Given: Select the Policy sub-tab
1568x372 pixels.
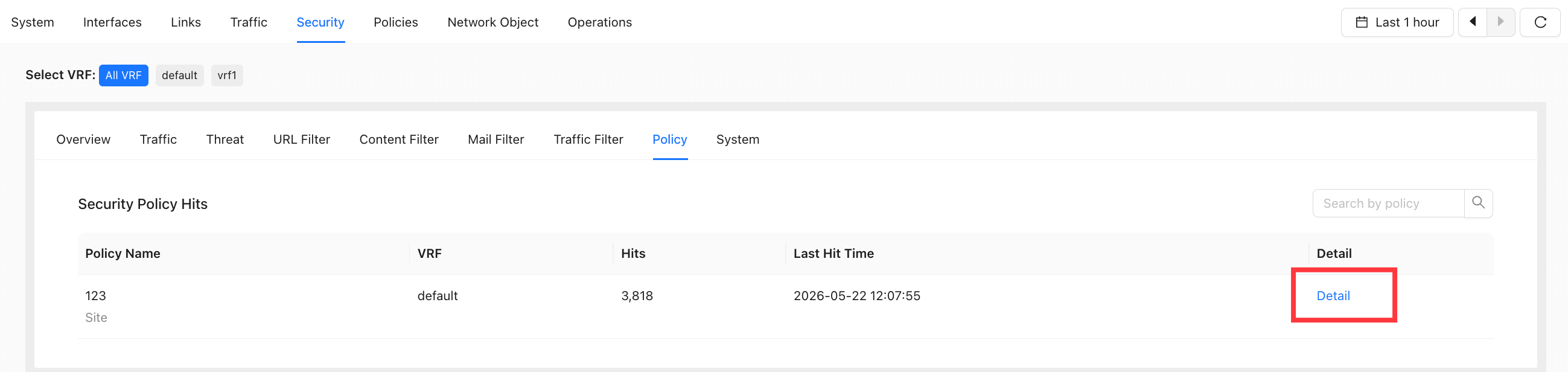Looking at the screenshot, I should coord(669,139).
